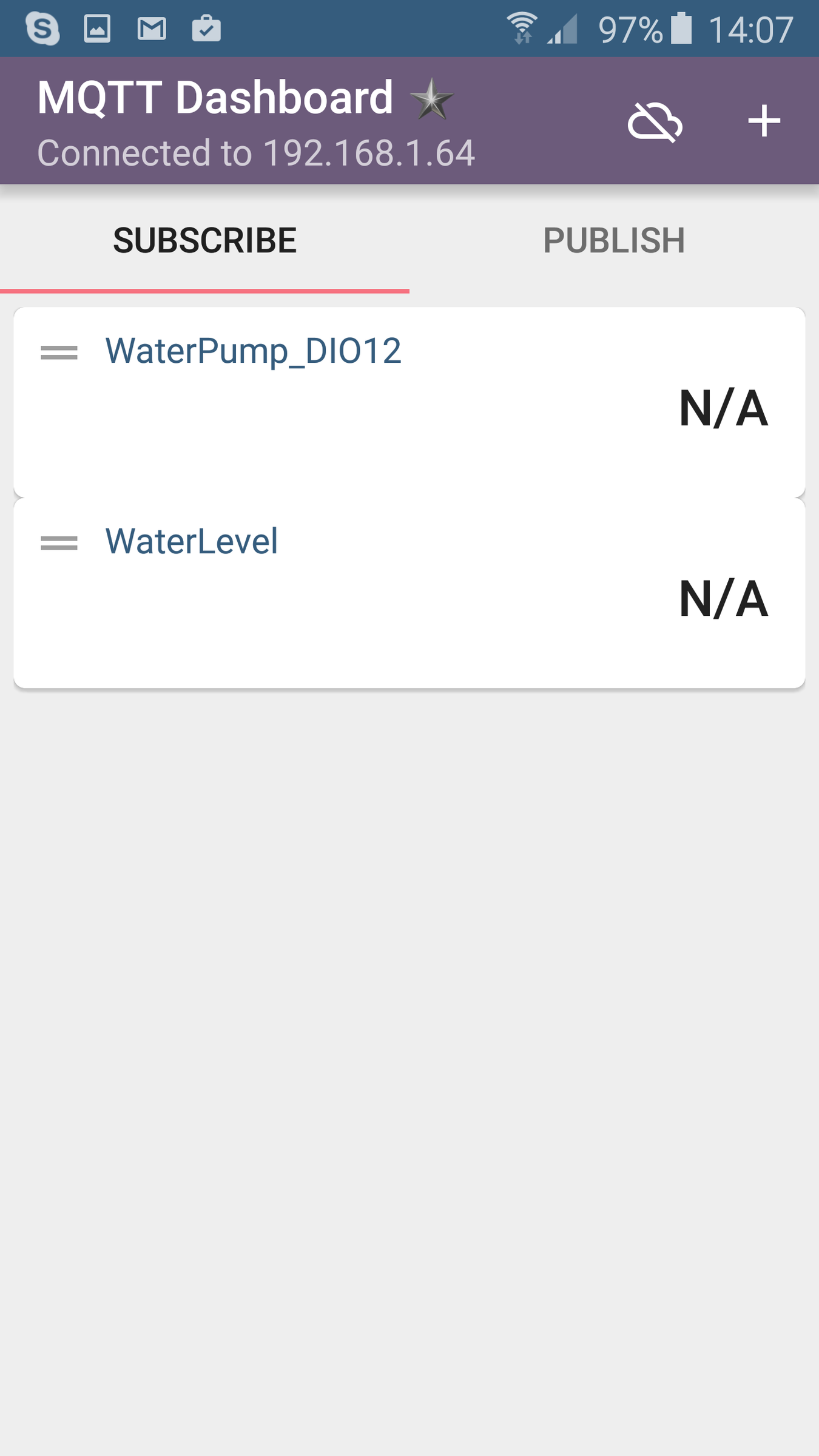Viewport: 819px width, 1456px height.
Task: Tap the Skype notification icon
Action: click(42, 29)
